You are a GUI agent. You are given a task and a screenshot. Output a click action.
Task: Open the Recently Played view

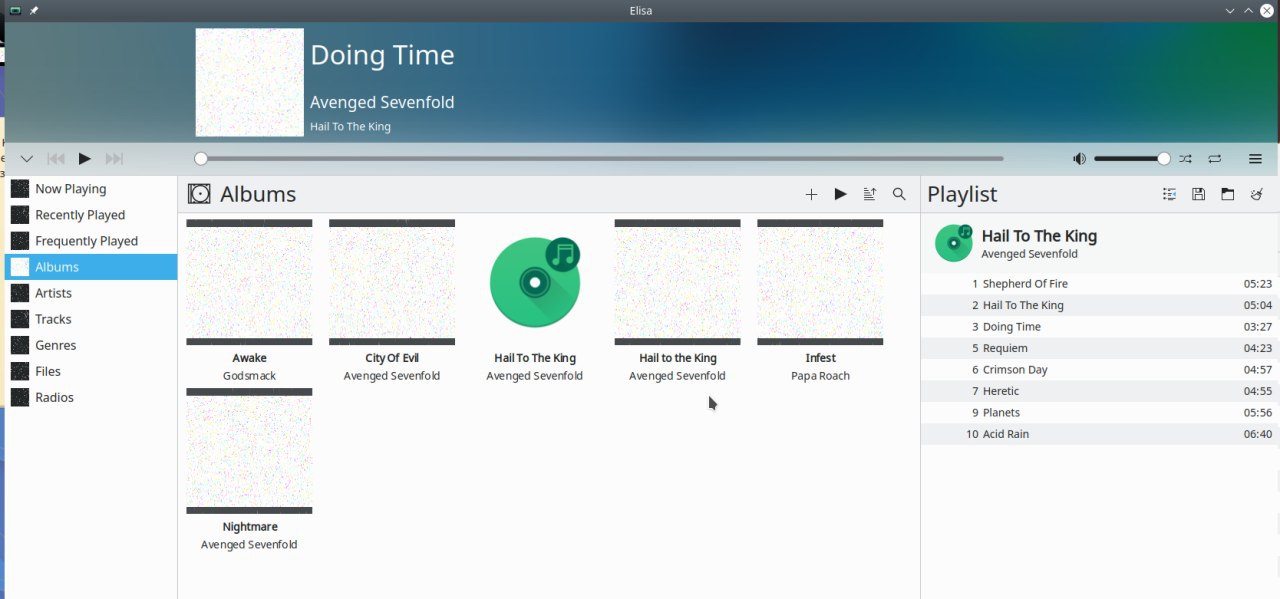[91, 214]
